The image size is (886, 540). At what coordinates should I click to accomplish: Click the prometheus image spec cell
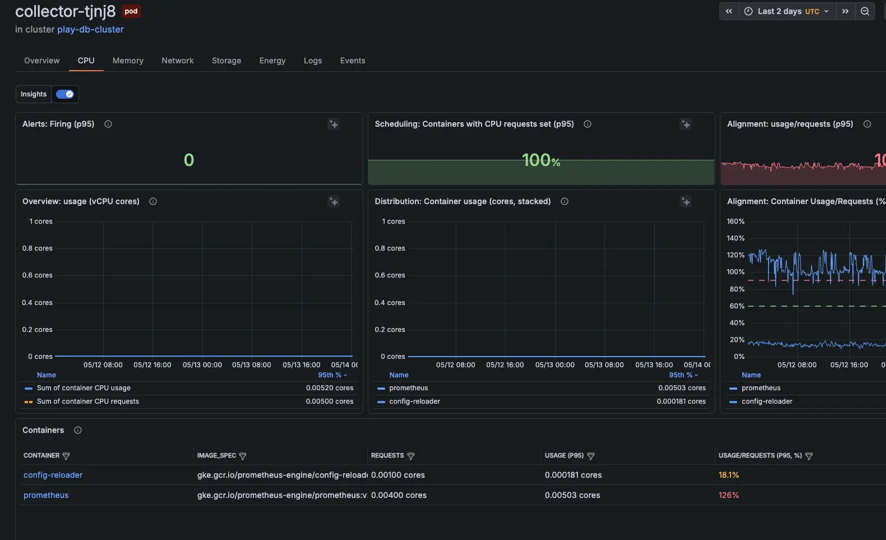[x=282, y=495]
